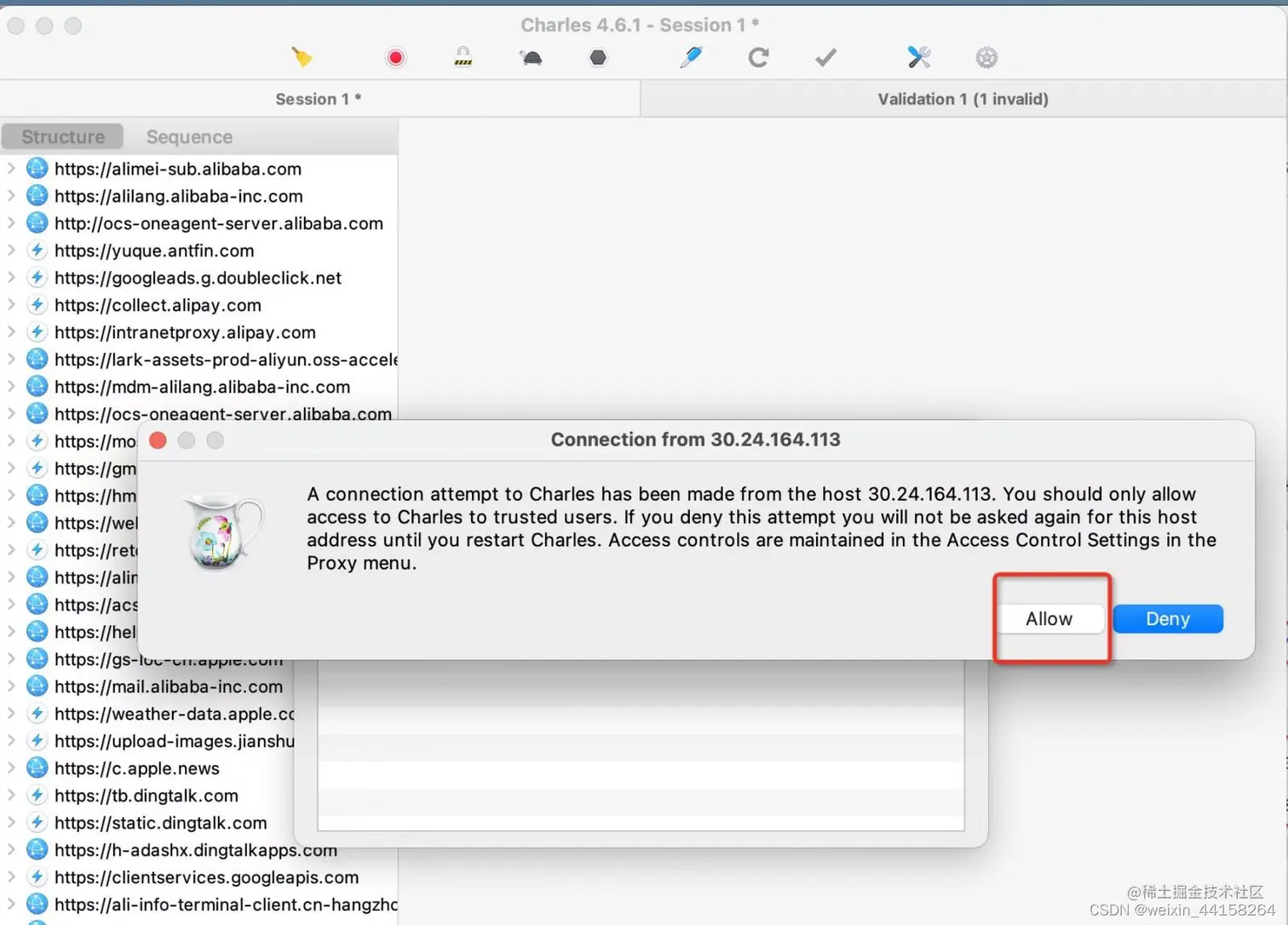Select https://yuque.antfin.com row

[x=198, y=250]
